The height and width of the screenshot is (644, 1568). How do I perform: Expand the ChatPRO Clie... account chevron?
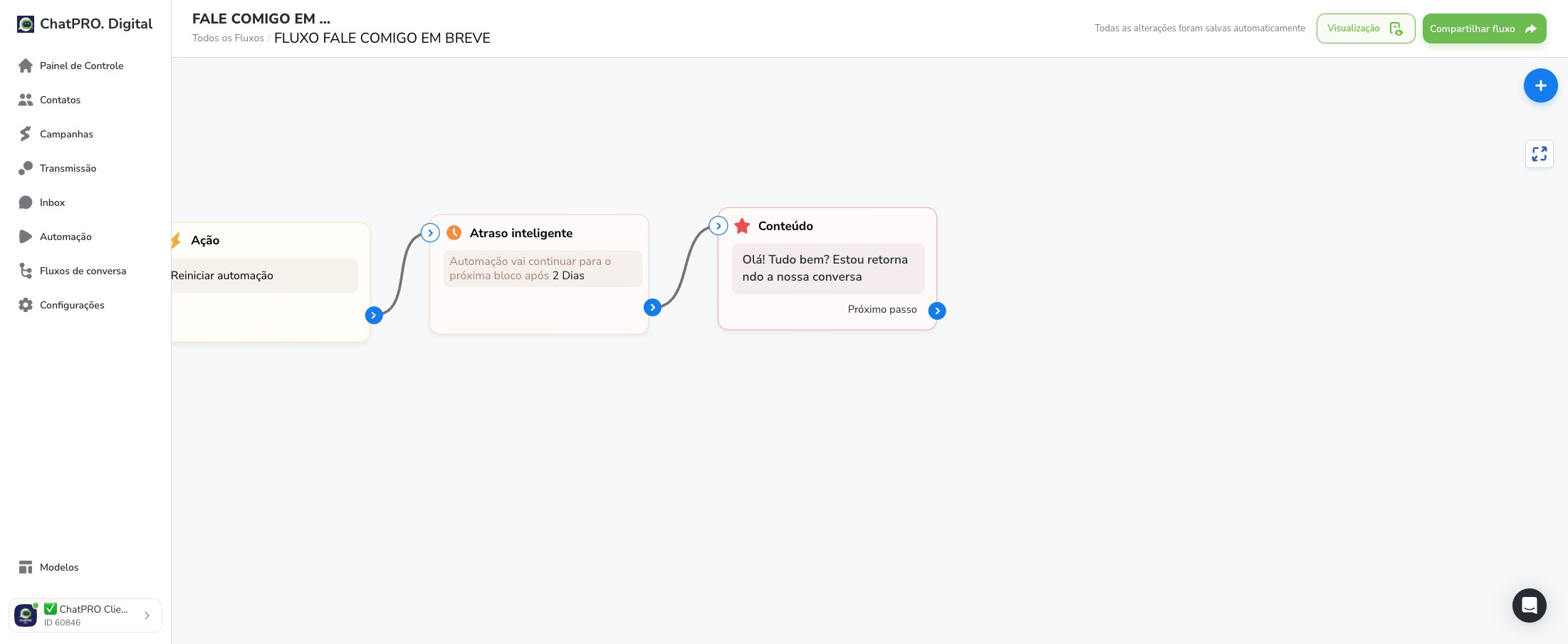point(147,616)
